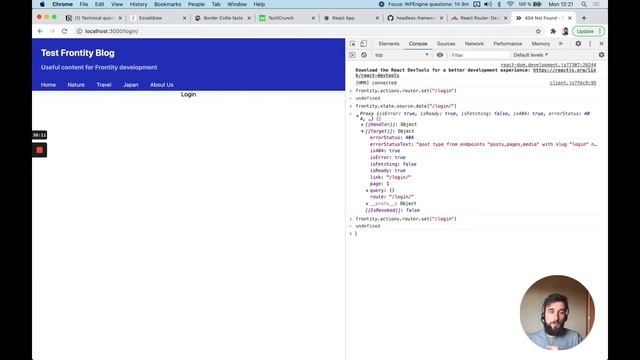Image resolution: width=640 pixels, height=360 pixels.
Task: Click the browser forward arrow
Action: (x=52, y=31)
